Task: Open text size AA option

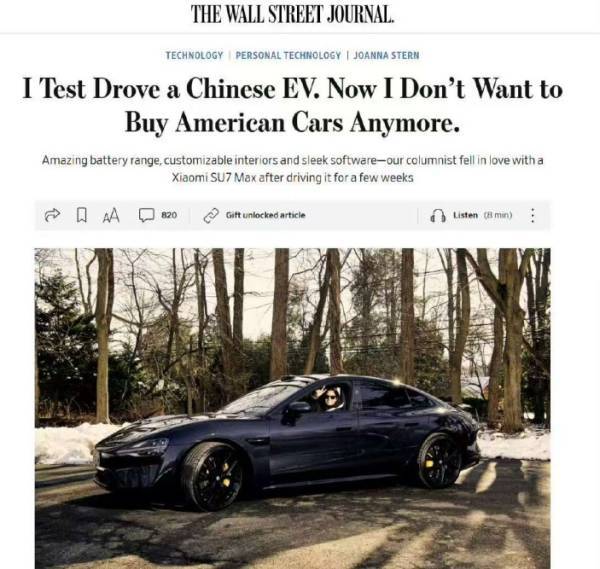Action: [x=111, y=215]
